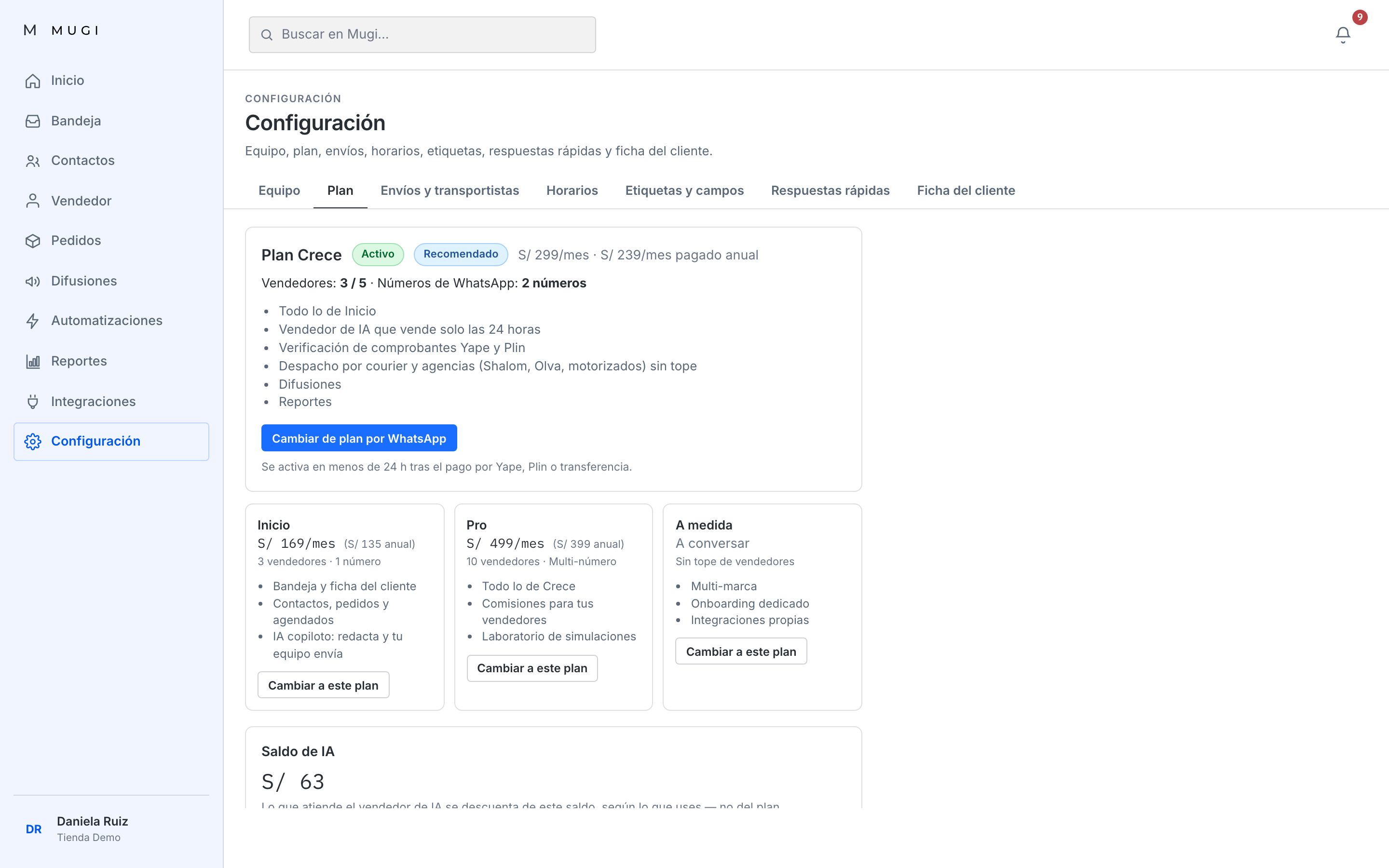The width and height of the screenshot is (1389, 868).
Task: Click the Pedidos box icon
Action: [x=33, y=241]
